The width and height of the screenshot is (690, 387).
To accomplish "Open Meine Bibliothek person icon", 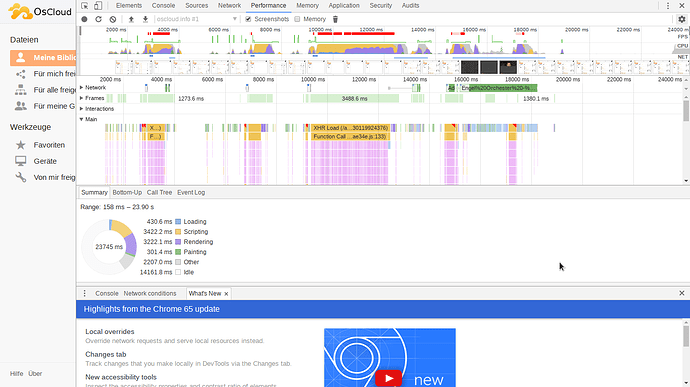I will 20,57.
